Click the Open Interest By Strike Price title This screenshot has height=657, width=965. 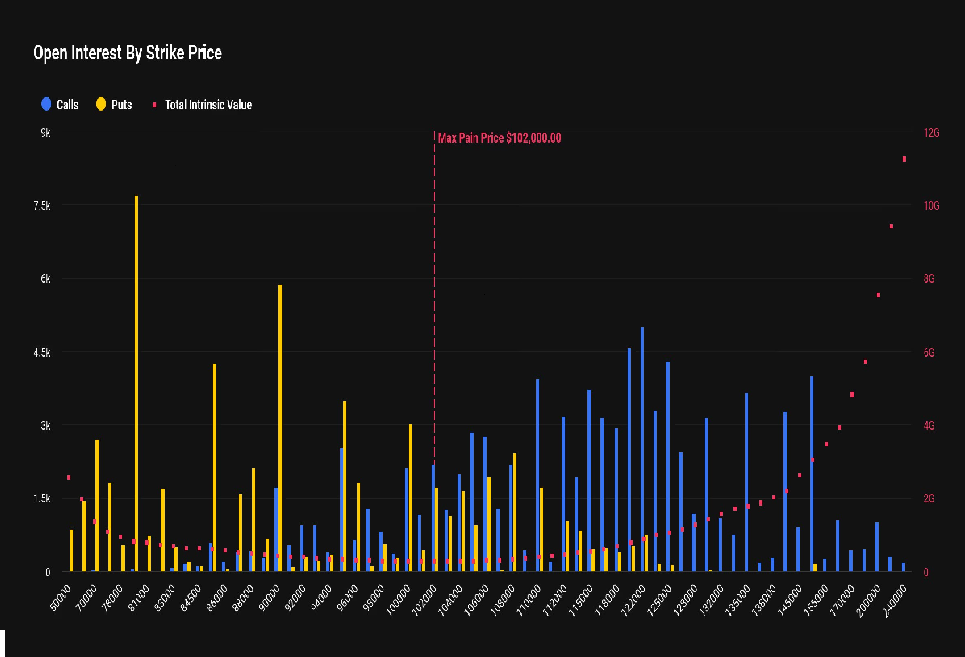pos(127,53)
